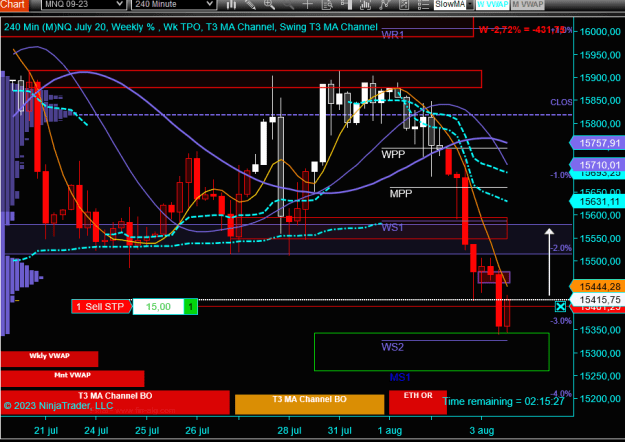Click the ETH OR red button
Screen dimensions: 625x442
point(418,402)
